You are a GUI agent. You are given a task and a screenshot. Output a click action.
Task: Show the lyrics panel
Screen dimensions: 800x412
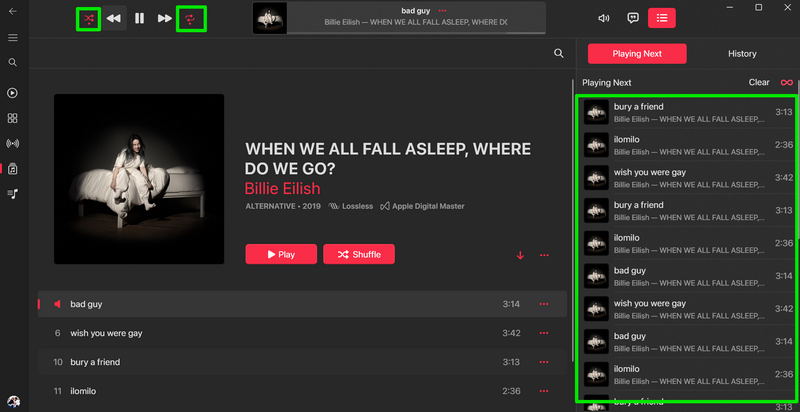click(x=633, y=18)
